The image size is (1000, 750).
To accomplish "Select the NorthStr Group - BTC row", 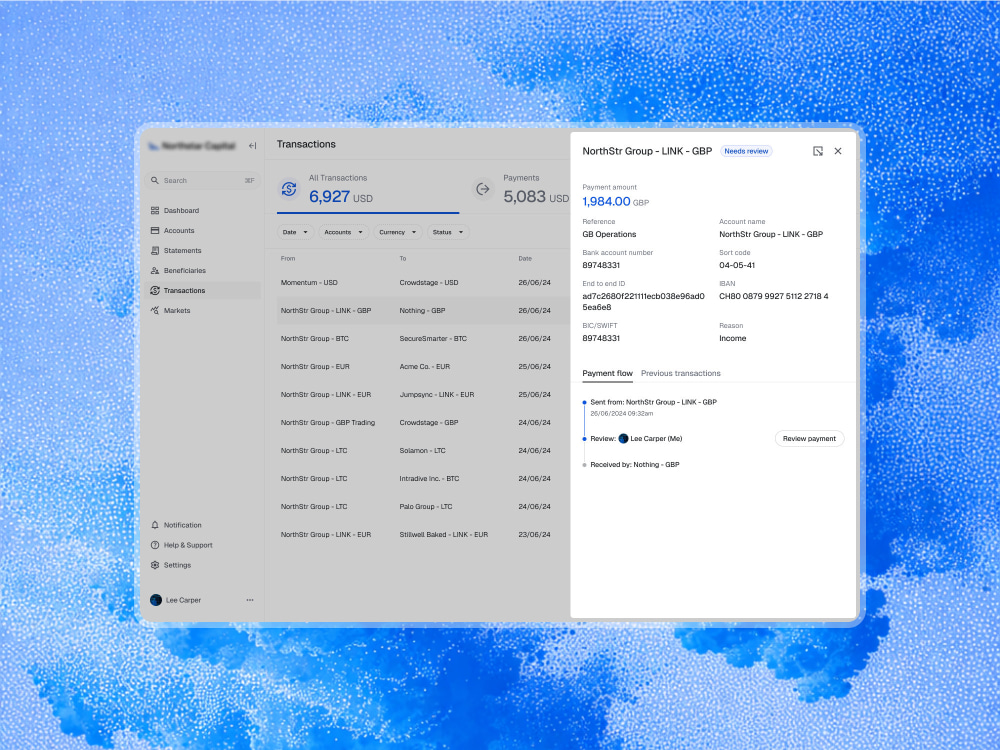I will [x=423, y=339].
